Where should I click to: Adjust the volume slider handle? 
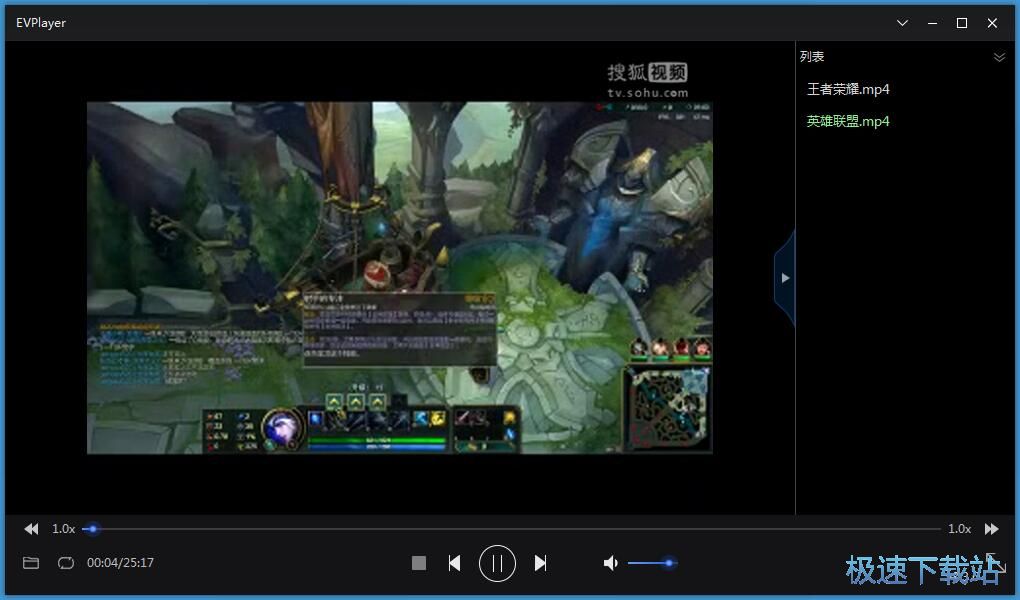click(x=669, y=563)
